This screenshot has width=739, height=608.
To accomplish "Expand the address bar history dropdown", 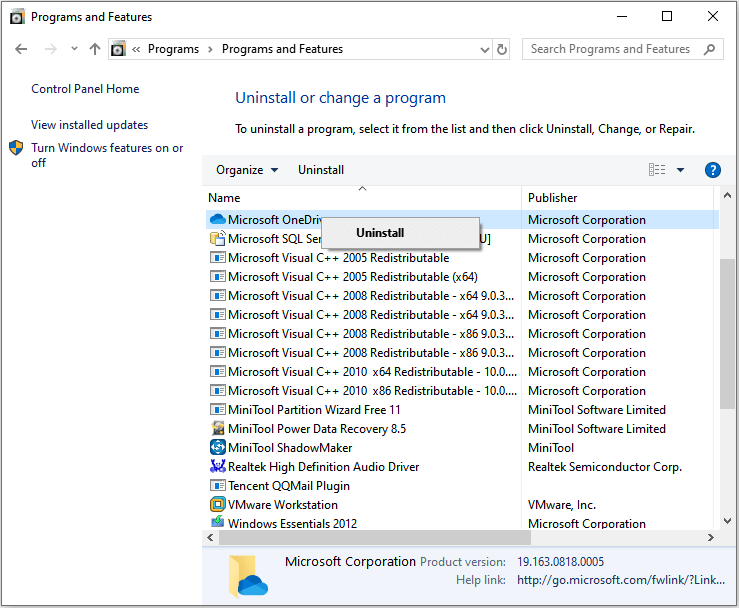I will click(x=484, y=49).
